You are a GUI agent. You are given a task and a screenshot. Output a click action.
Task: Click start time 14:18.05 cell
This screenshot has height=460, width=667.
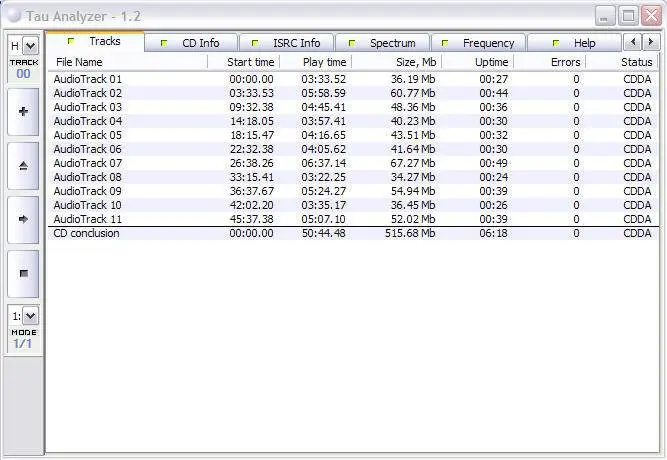(251, 121)
